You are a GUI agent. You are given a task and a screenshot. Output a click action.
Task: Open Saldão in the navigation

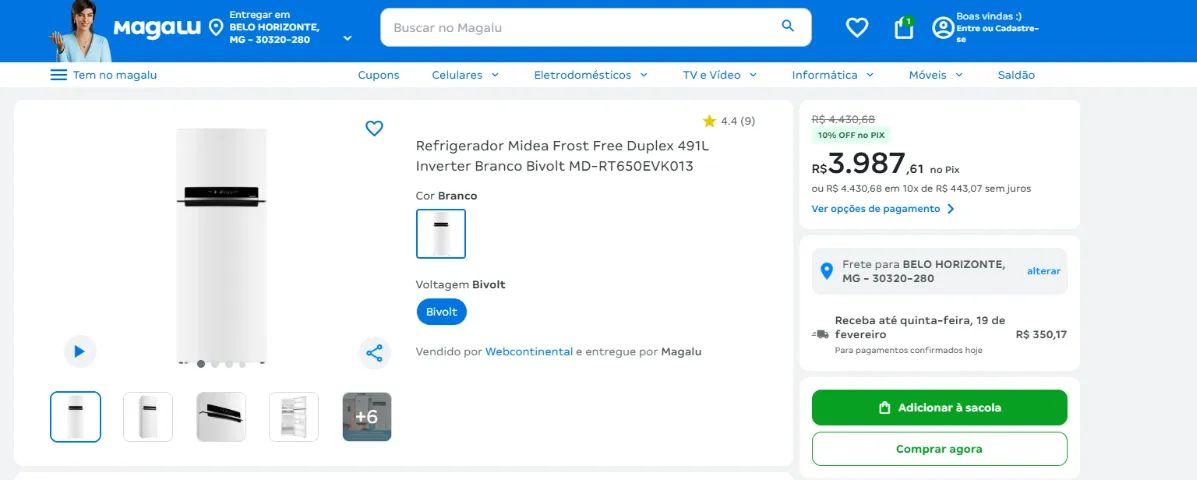(x=1016, y=75)
